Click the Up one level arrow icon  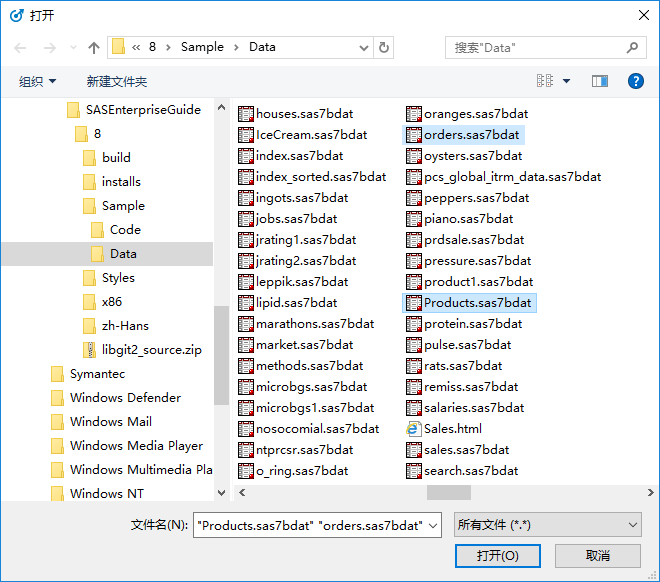tap(94, 47)
